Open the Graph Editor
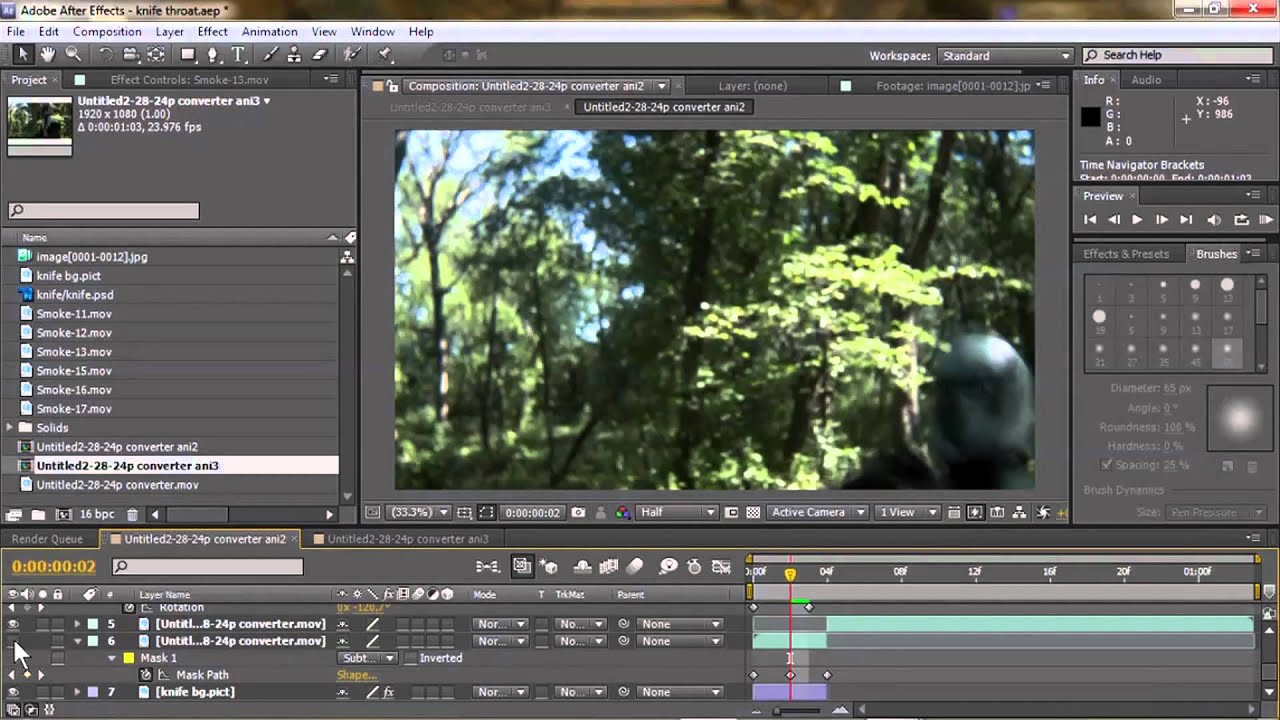This screenshot has height=720, width=1280. coord(721,567)
